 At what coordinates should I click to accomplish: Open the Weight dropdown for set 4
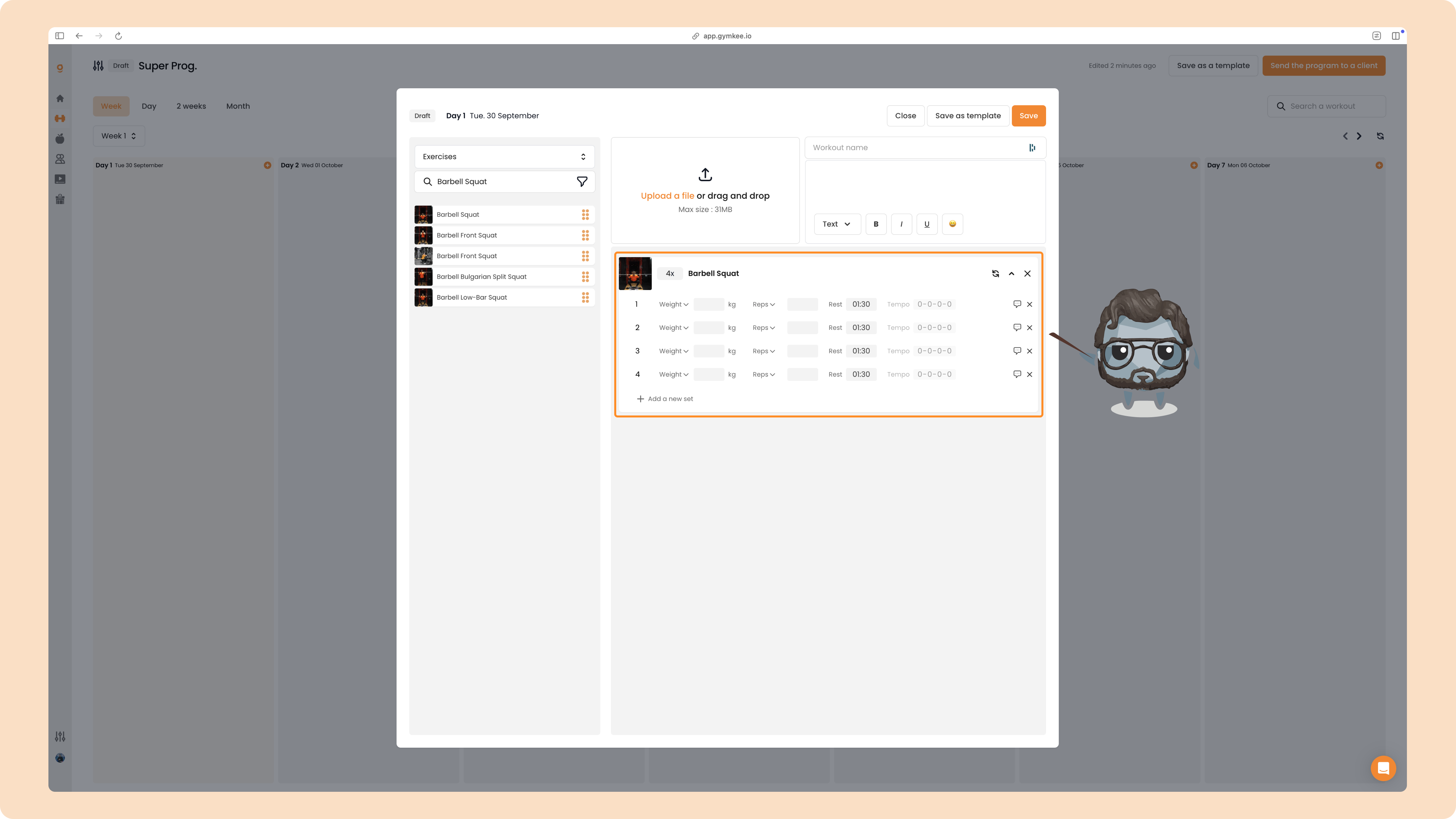pos(673,374)
